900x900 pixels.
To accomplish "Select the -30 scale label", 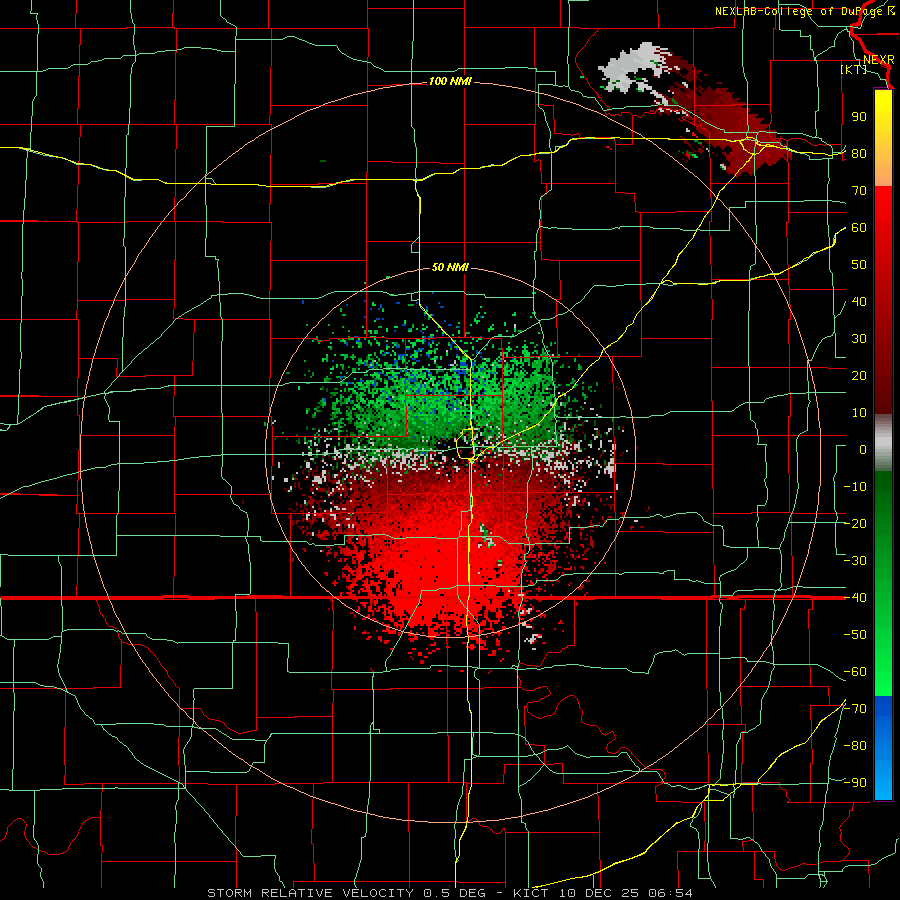I will (855, 561).
